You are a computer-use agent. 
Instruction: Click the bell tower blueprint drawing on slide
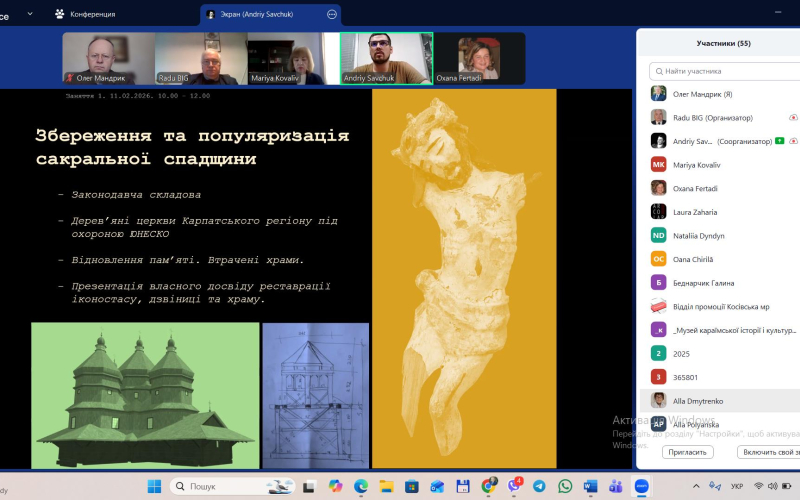click(315, 395)
